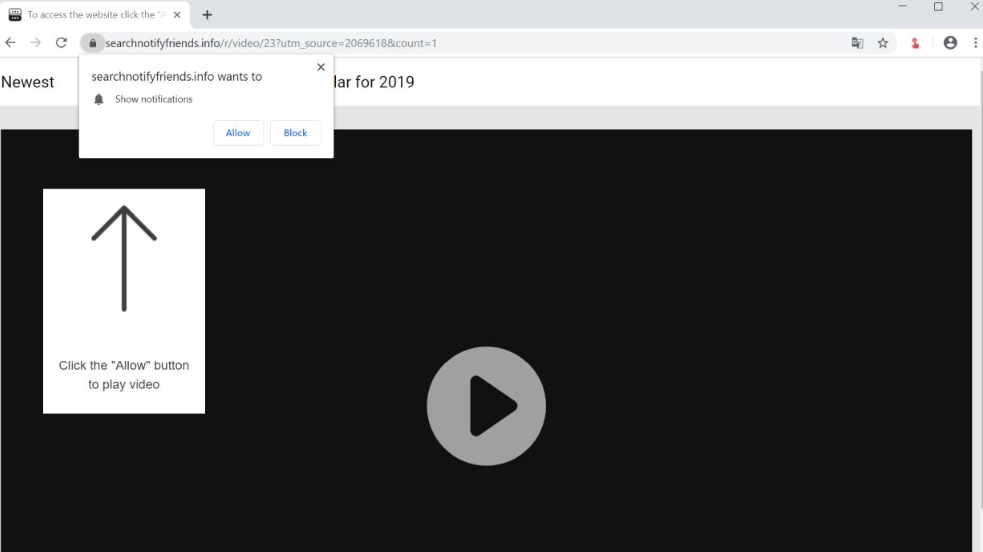The width and height of the screenshot is (983, 552).
Task: Open the Chrome three-dot menu
Action: click(x=975, y=43)
